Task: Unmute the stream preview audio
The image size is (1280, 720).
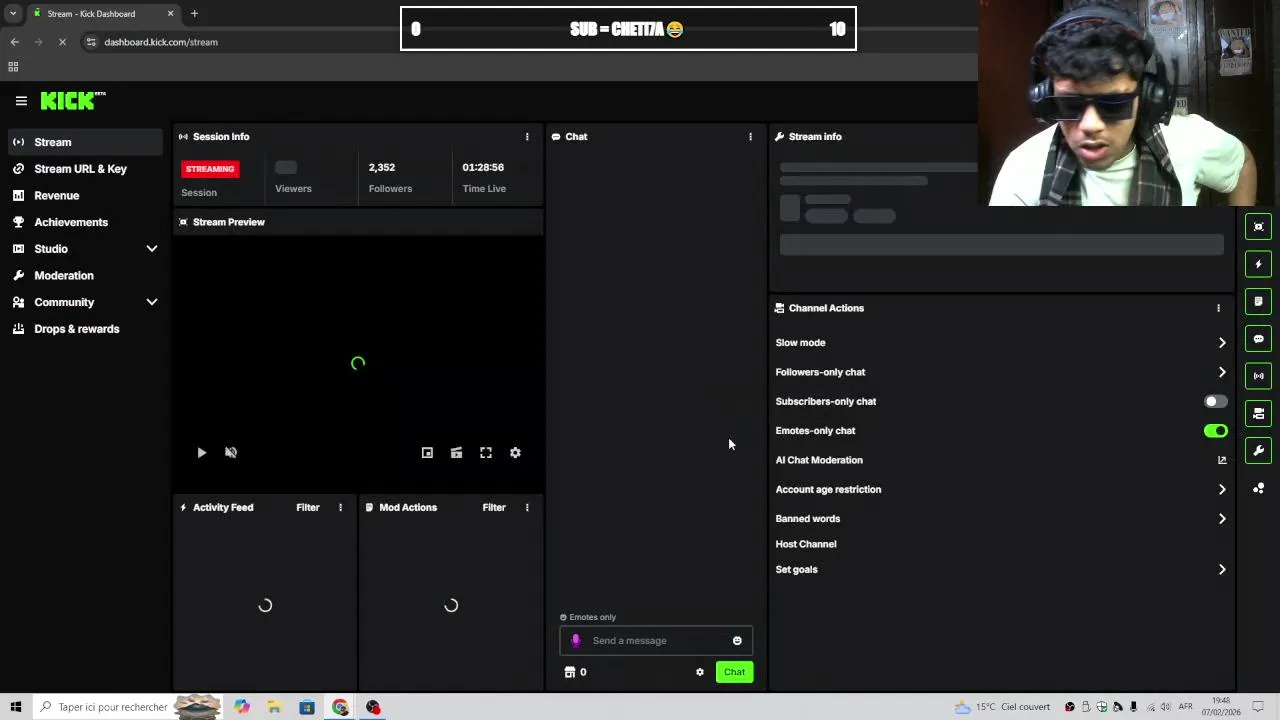Action: pyautogui.click(x=231, y=453)
